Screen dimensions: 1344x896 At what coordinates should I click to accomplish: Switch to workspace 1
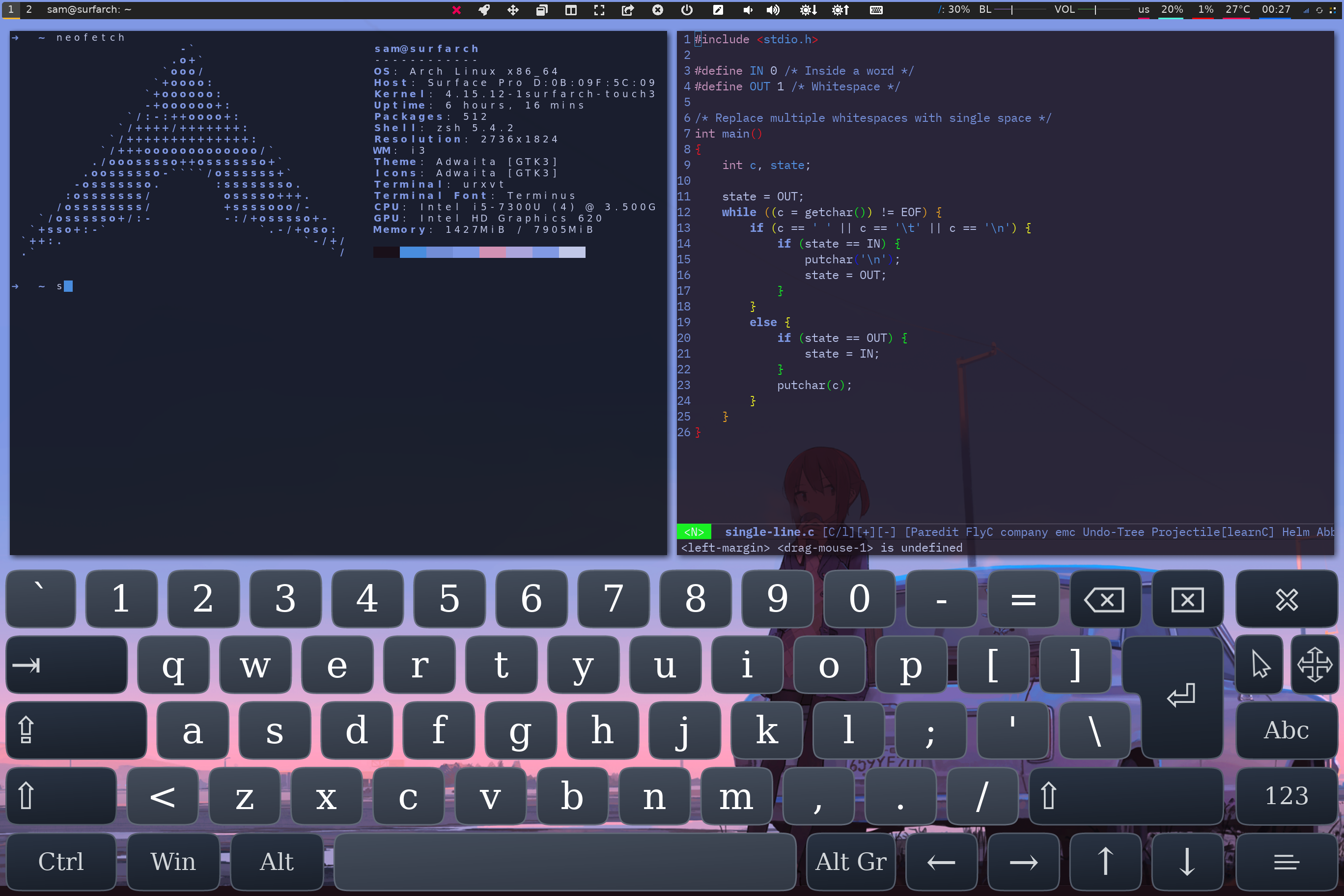click(x=10, y=9)
